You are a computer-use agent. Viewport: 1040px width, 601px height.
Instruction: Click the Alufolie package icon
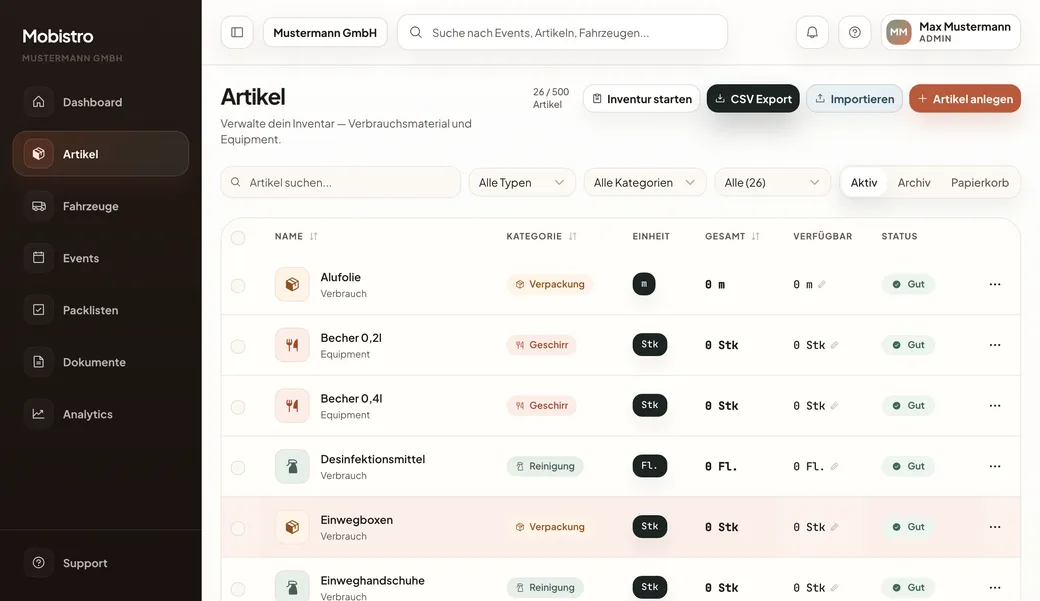point(292,285)
